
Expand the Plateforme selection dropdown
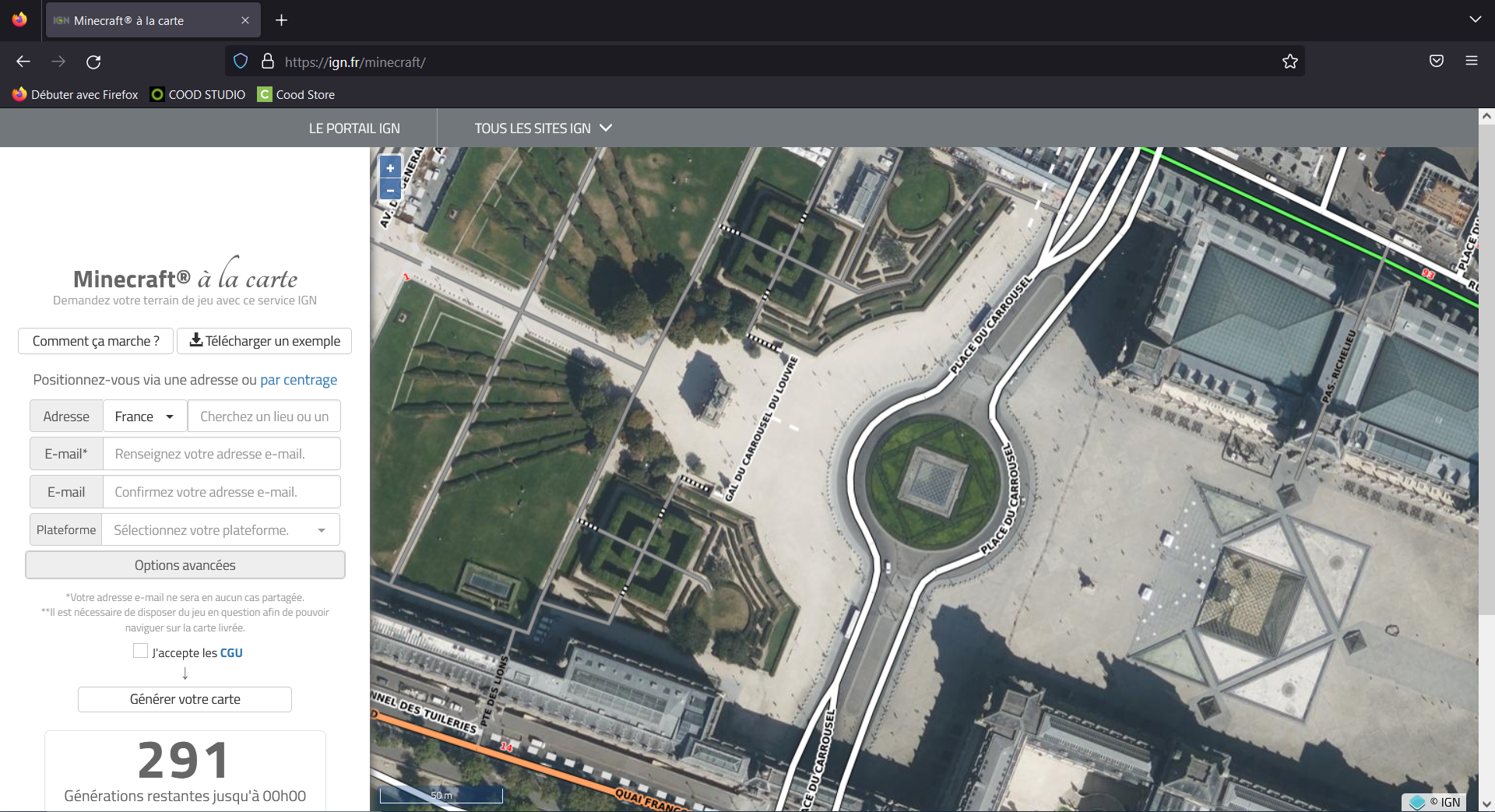[220, 530]
